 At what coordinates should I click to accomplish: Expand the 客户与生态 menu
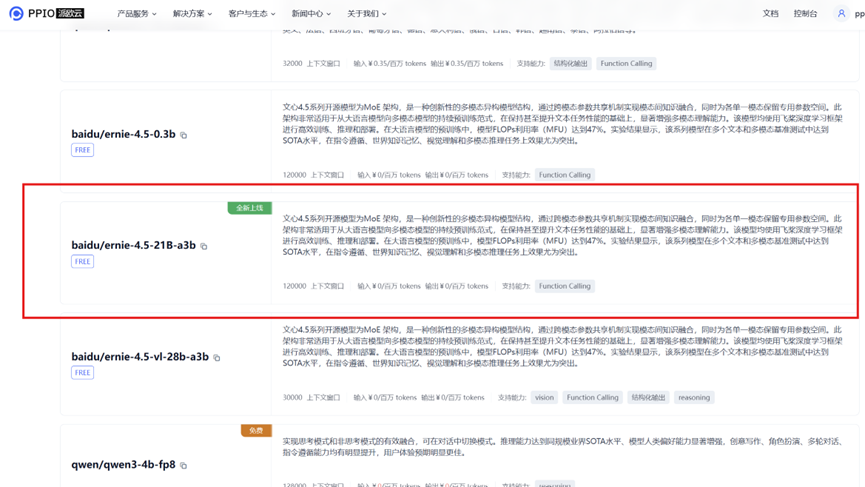click(252, 14)
